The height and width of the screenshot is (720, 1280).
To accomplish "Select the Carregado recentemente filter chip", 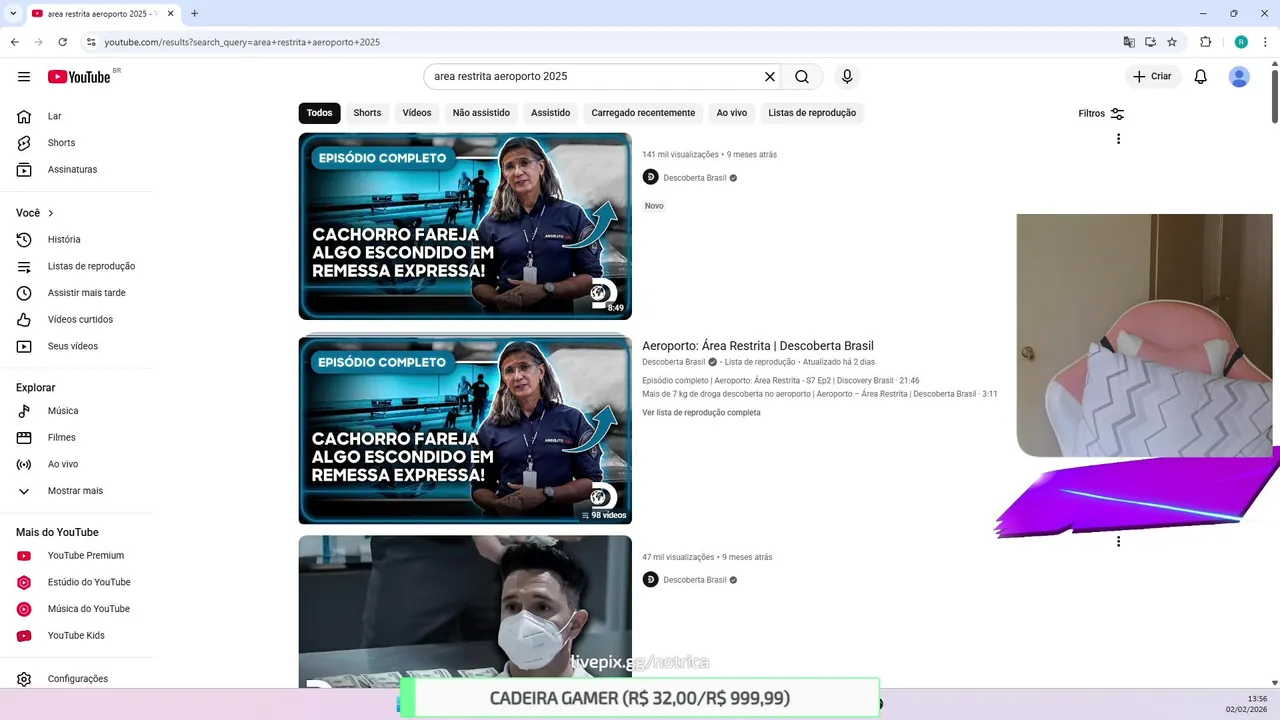I will pyautogui.click(x=643, y=113).
